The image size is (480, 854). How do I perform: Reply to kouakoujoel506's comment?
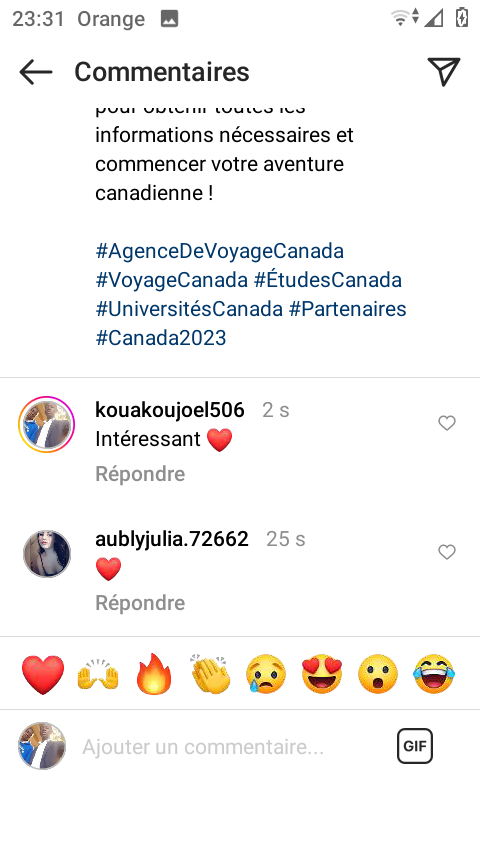coord(140,474)
